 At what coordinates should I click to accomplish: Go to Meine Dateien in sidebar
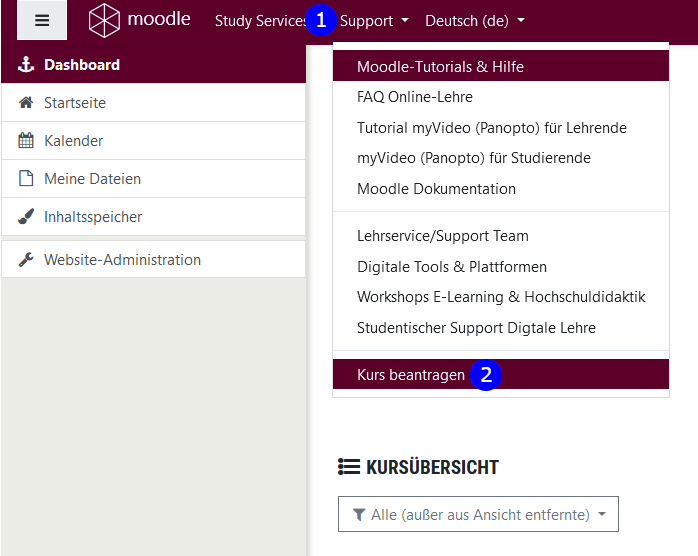[x=92, y=179]
